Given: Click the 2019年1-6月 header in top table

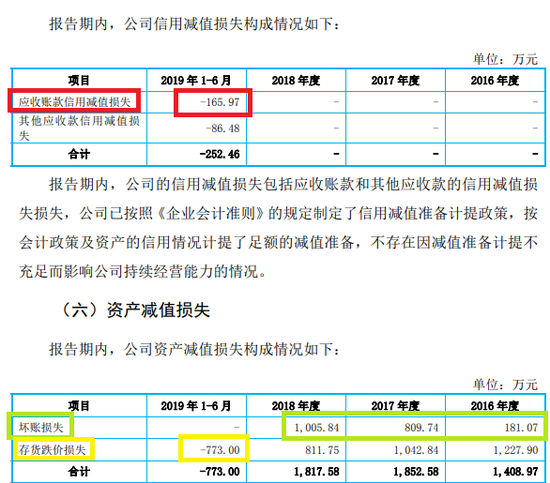Looking at the screenshot, I should tap(196, 80).
